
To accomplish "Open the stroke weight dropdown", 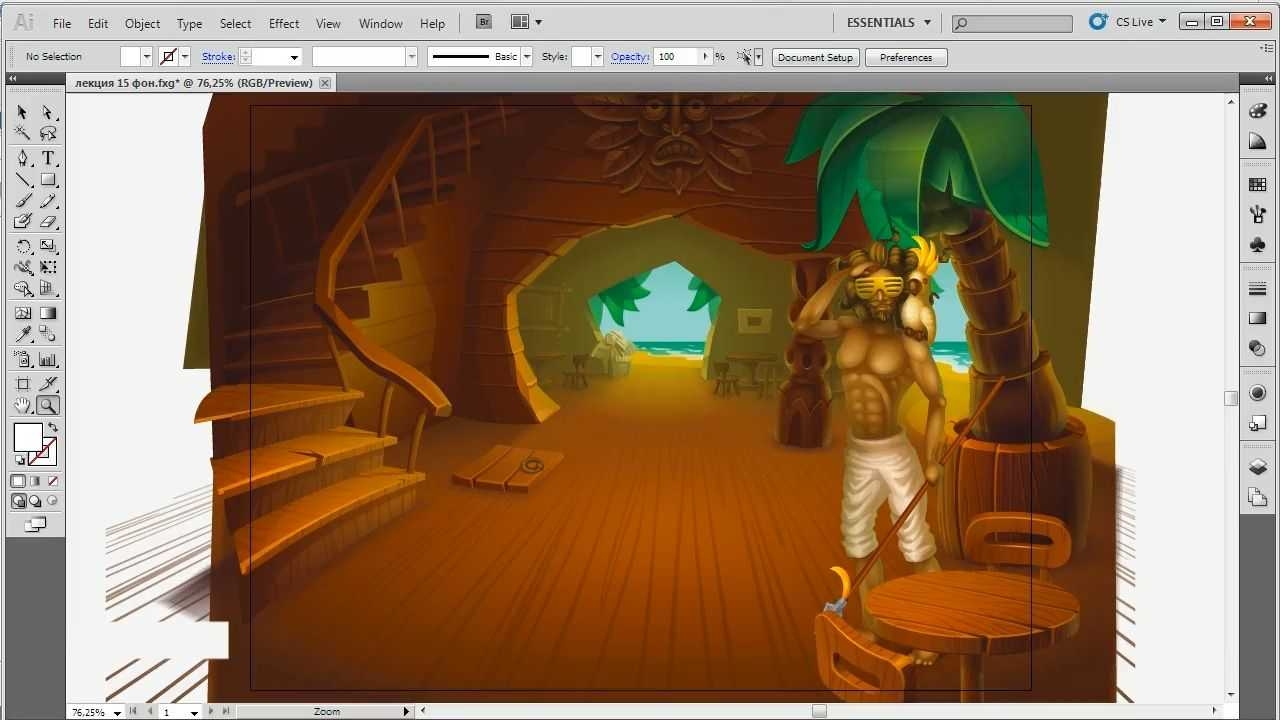I will coord(294,57).
